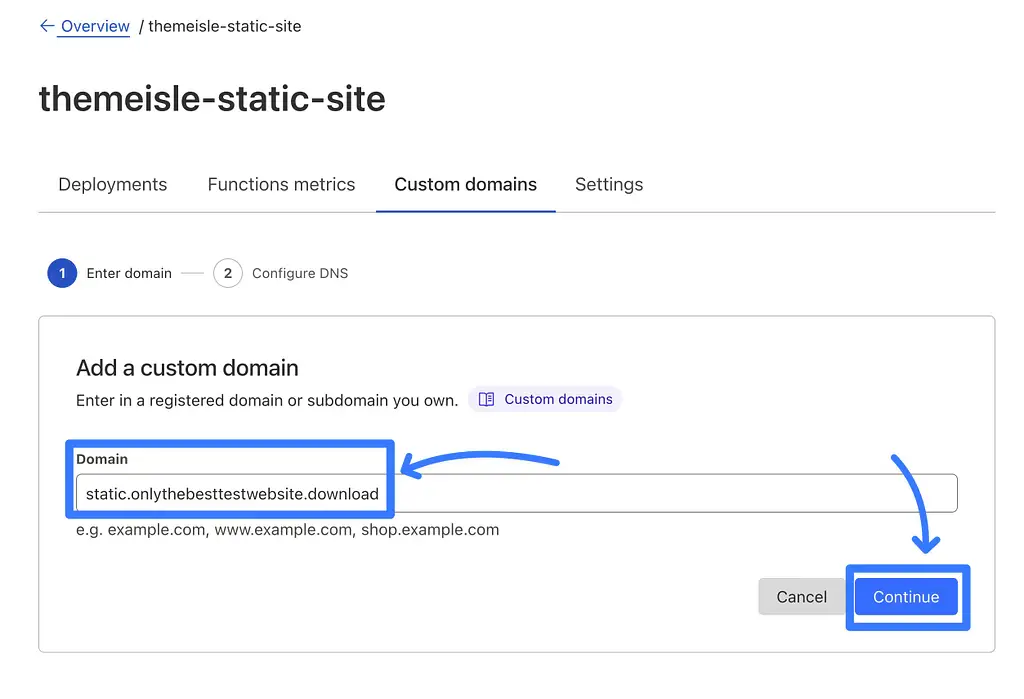The width and height of the screenshot is (1024, 699).
Task: Click the blue numbered step indicator showing 1
Action: click(62, 273)
